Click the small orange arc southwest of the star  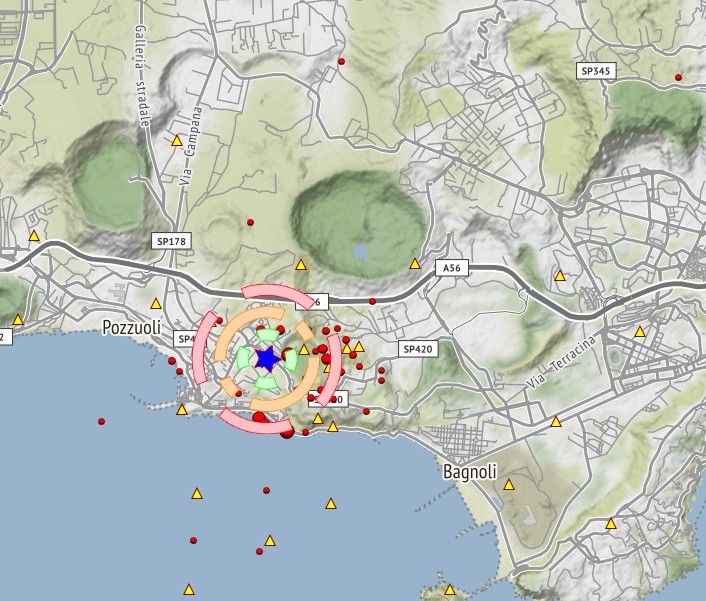[x=231, y=387]
